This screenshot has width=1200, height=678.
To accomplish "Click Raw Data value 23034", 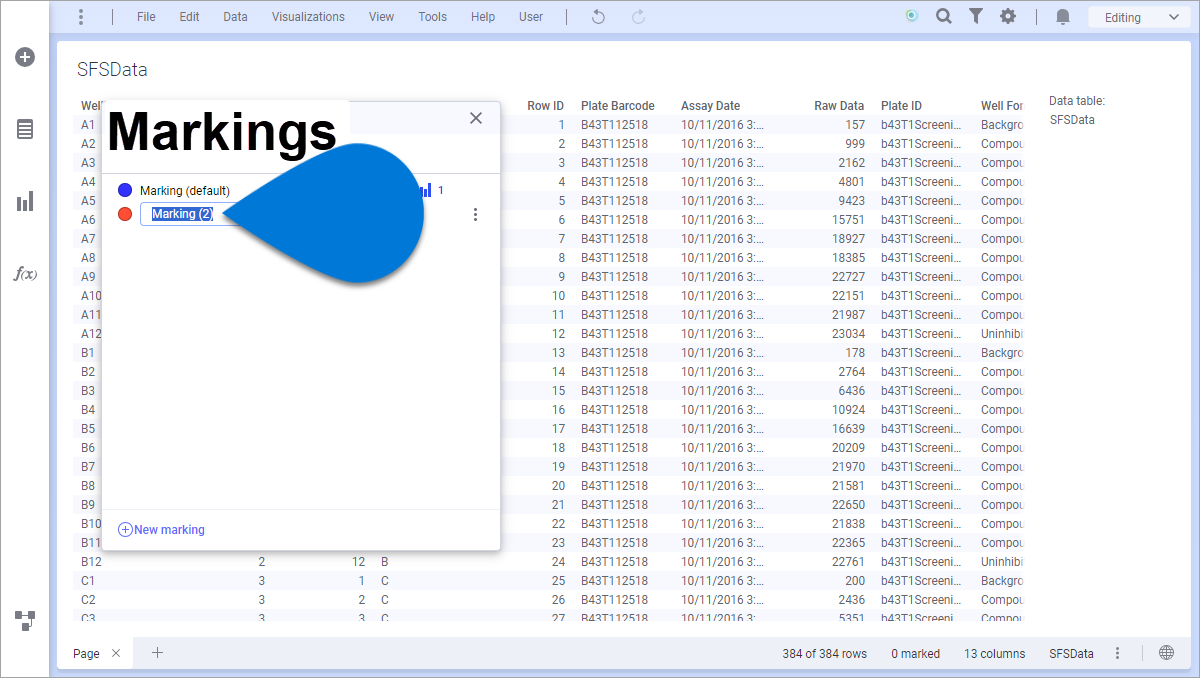I will (x=848, y=334).
